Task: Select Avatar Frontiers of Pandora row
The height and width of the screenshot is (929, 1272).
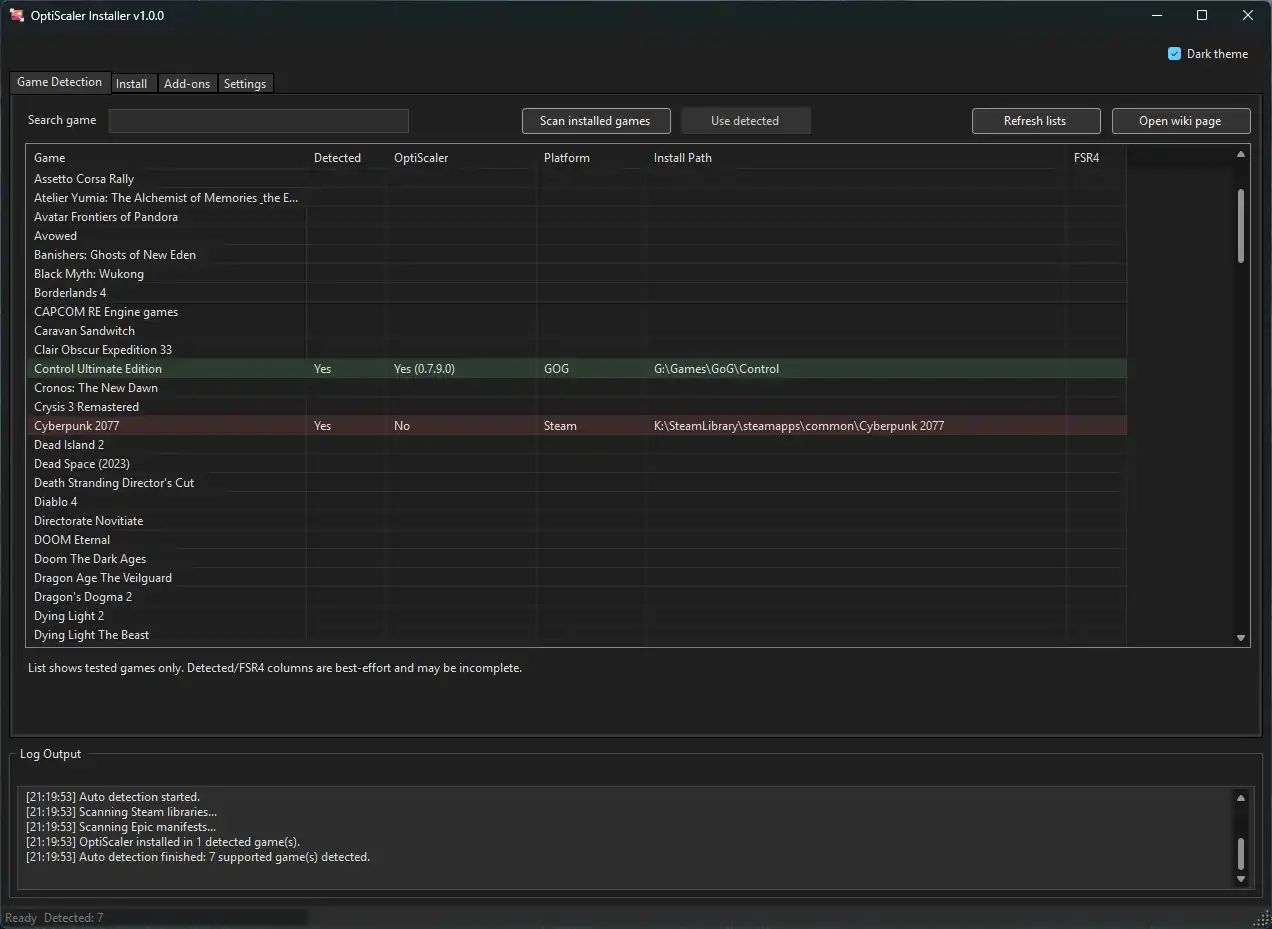Action: pos(576,217)
